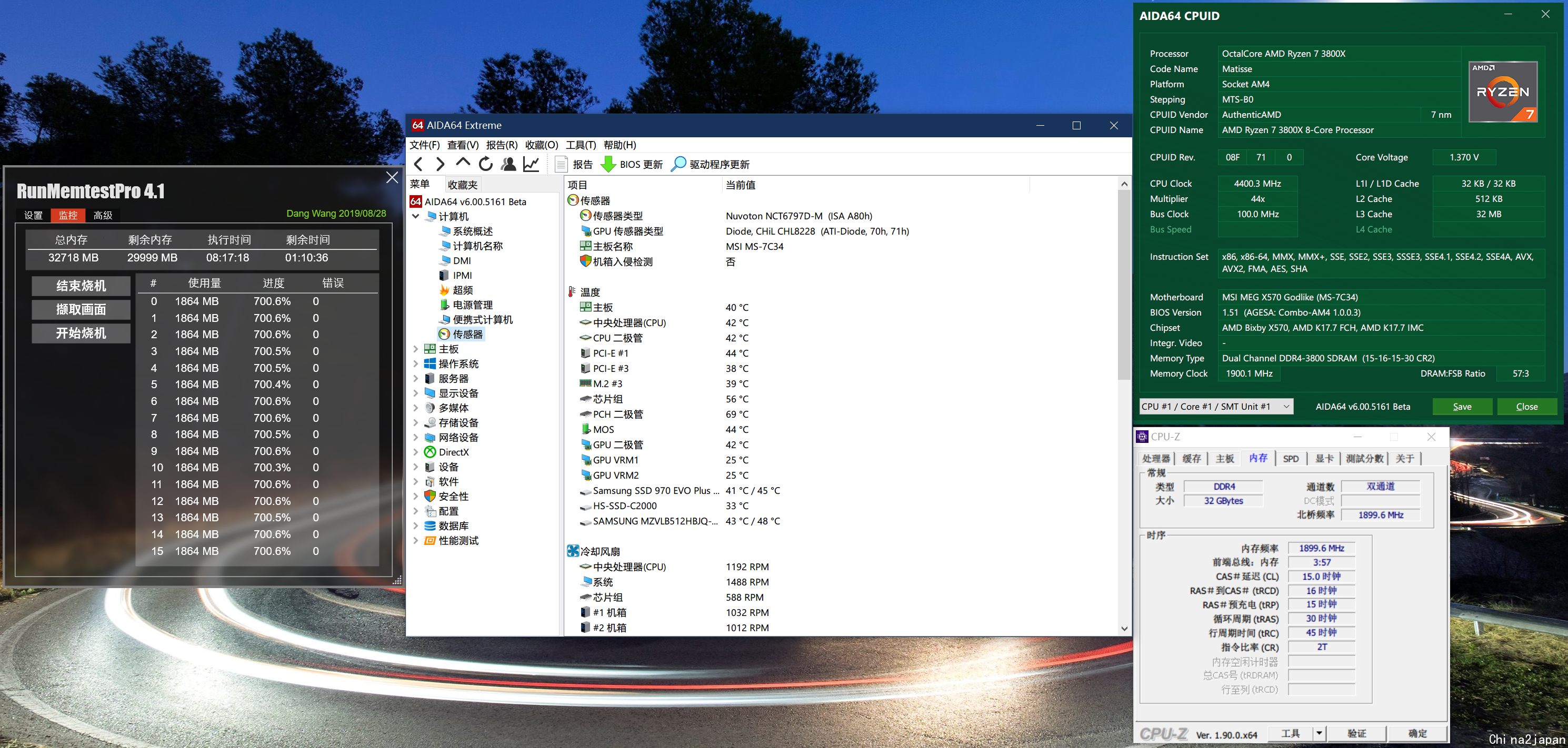
Task: Click Save in AIDA64 CPUID
Action: coord(1462,406)
